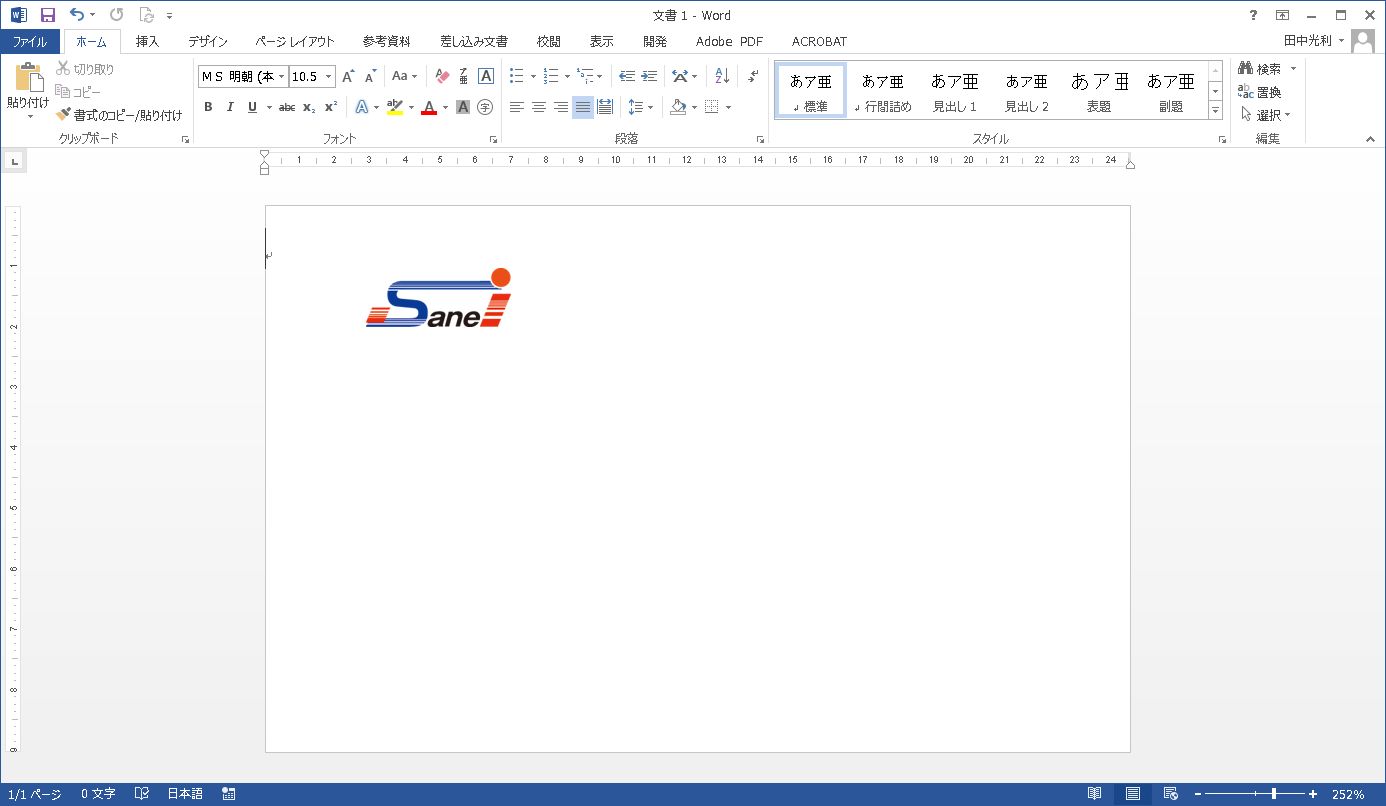Viewport: 1386px width, 806px height.
Task: Click the yellow text highlight color button
Action: (394, 107)
